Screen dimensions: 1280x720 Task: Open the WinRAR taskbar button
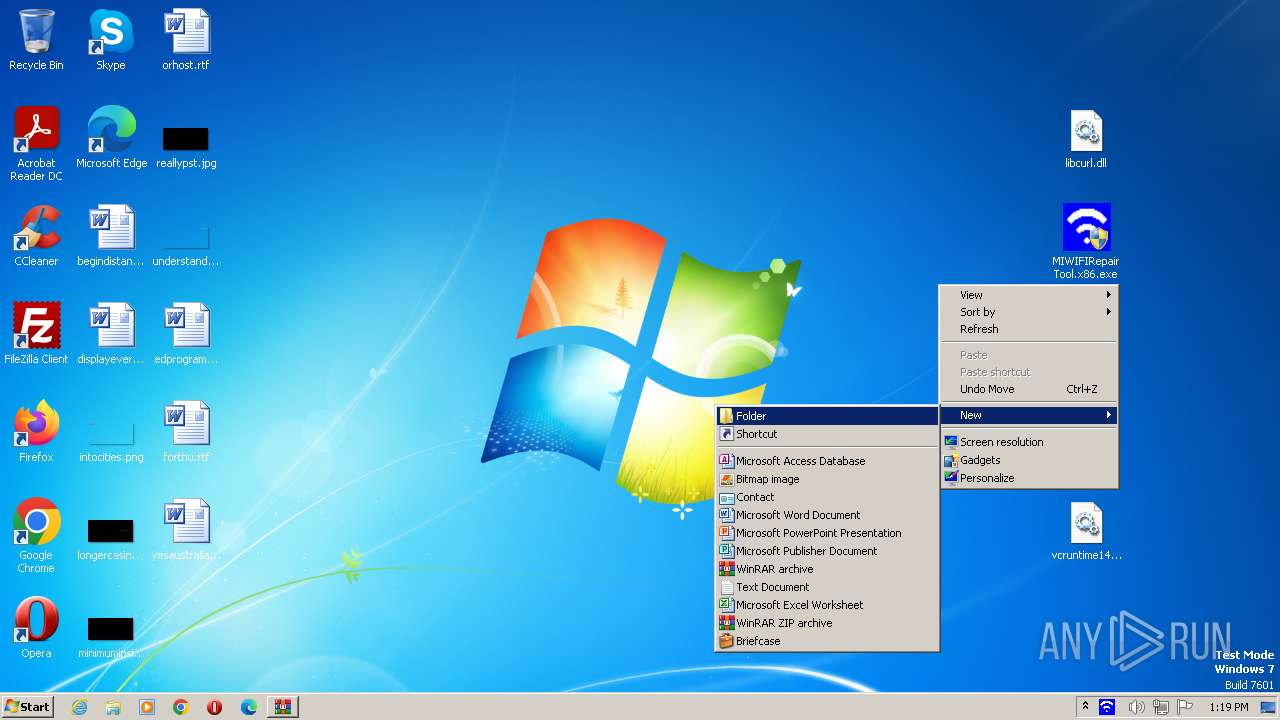tap(283, 707)
